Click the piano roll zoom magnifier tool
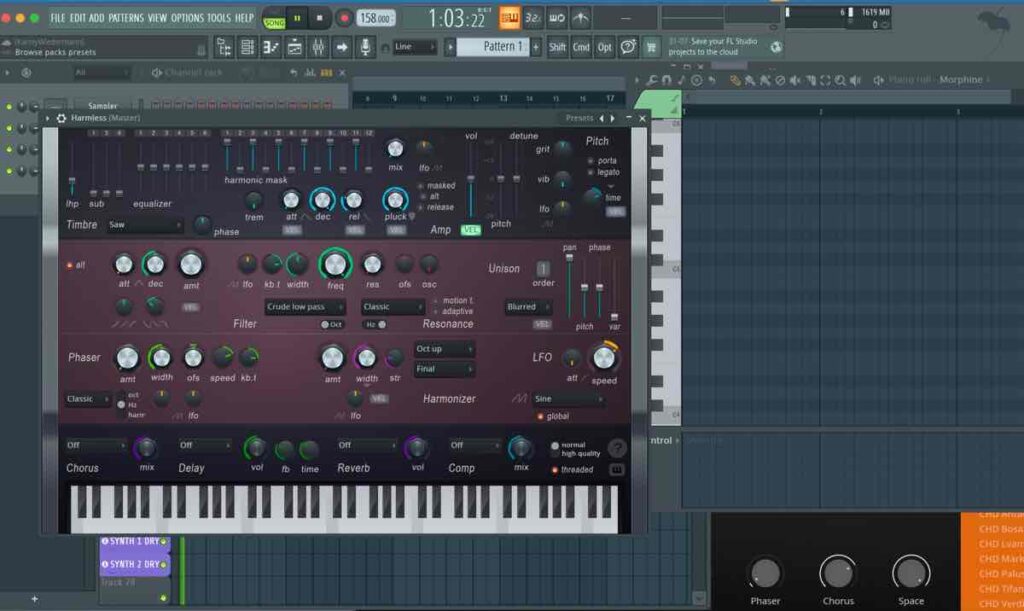Screen dimensions: 1024x611 (840, 80)
